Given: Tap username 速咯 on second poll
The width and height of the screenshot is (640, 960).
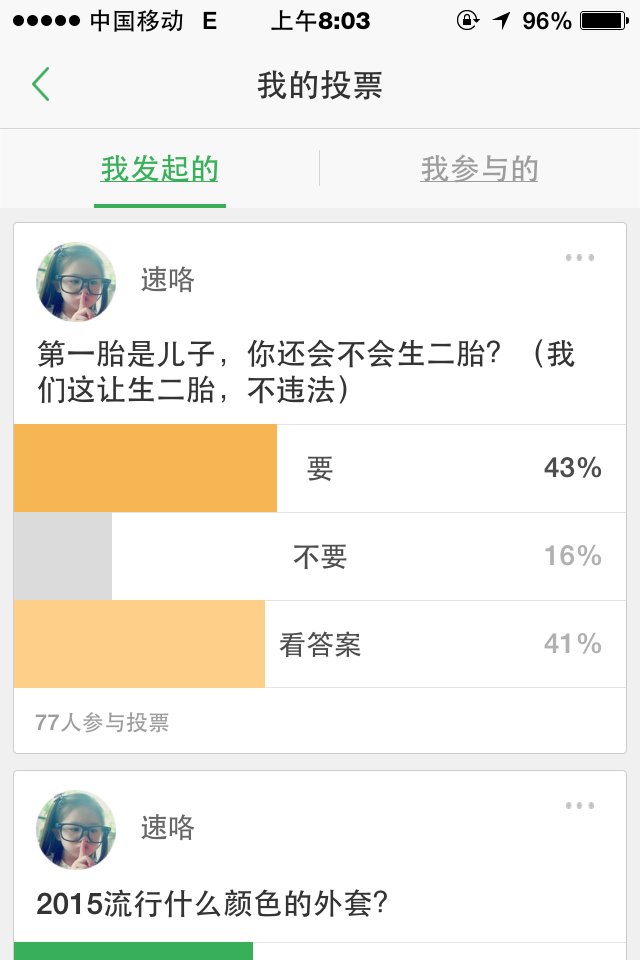Looking at the screenshot, I should (x=168, y=828).
